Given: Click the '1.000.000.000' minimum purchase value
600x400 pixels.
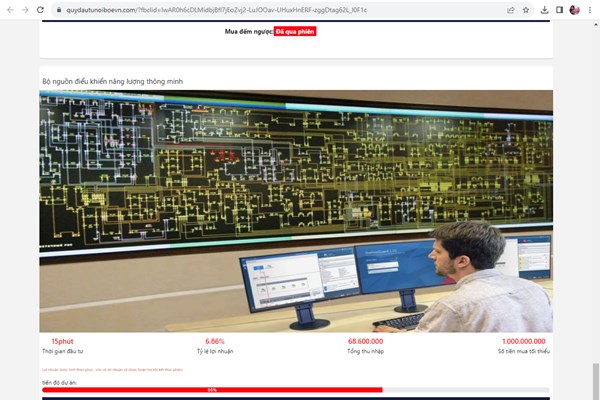Looking at the screenshot, I should [523, 341].
